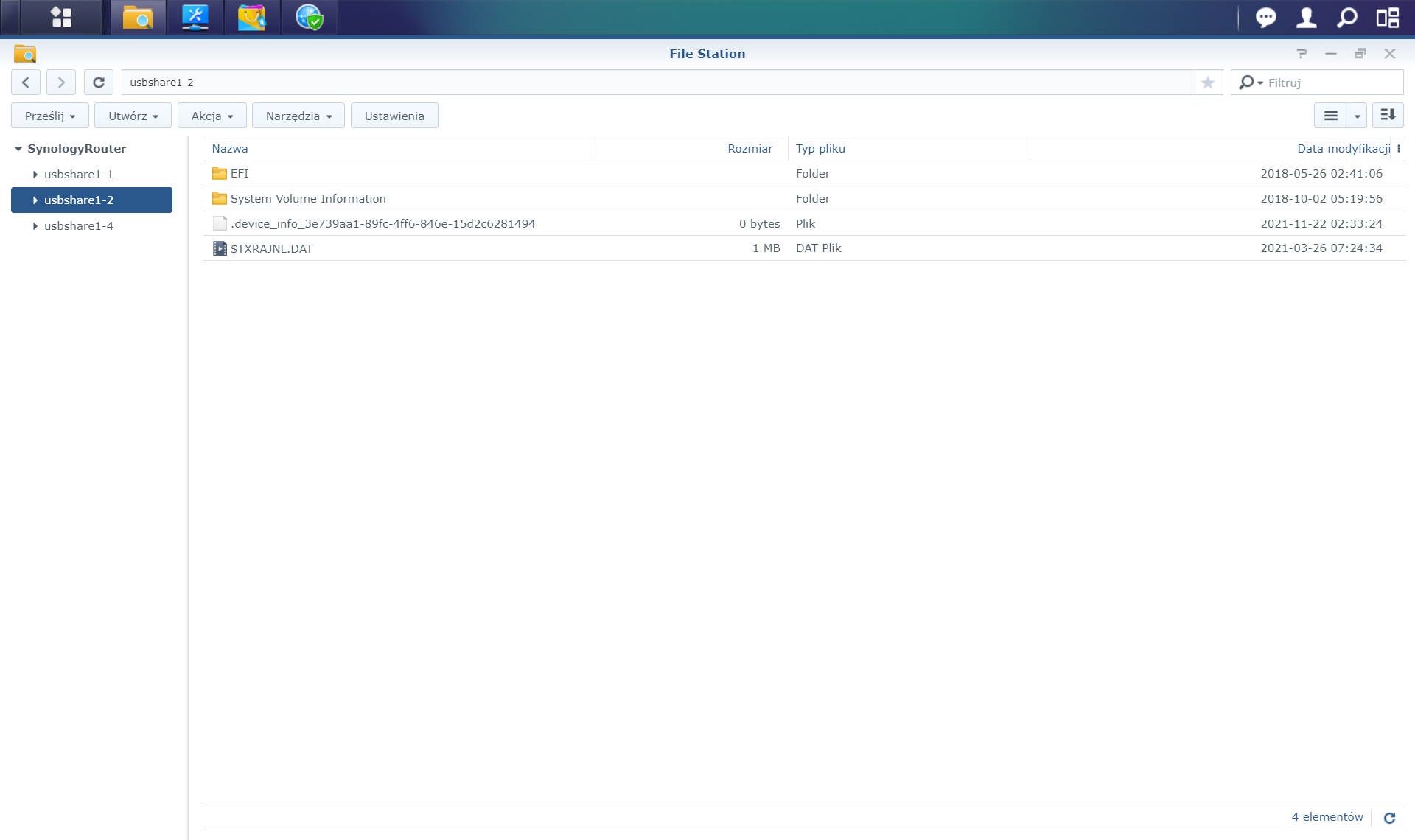Open the Prześlij upload menu
Viewport: 1415px width, 840px height.
click(x=50, y=116)
